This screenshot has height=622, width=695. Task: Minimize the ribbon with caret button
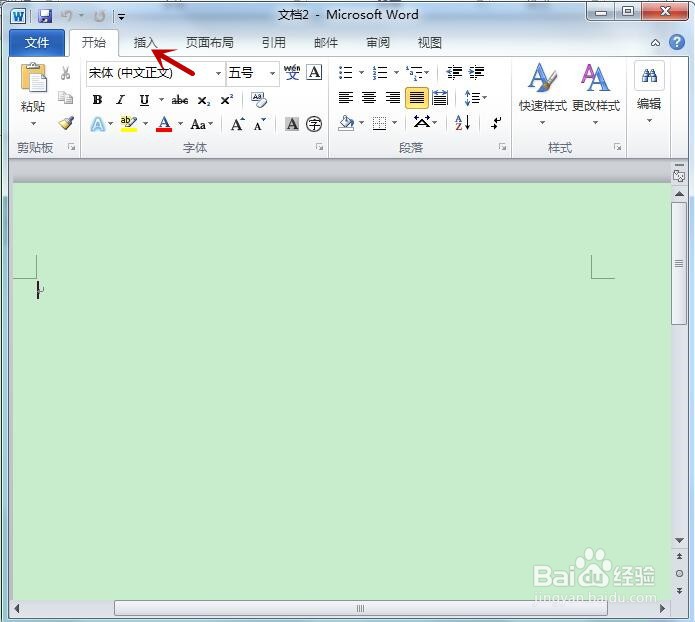click(655, 43)
